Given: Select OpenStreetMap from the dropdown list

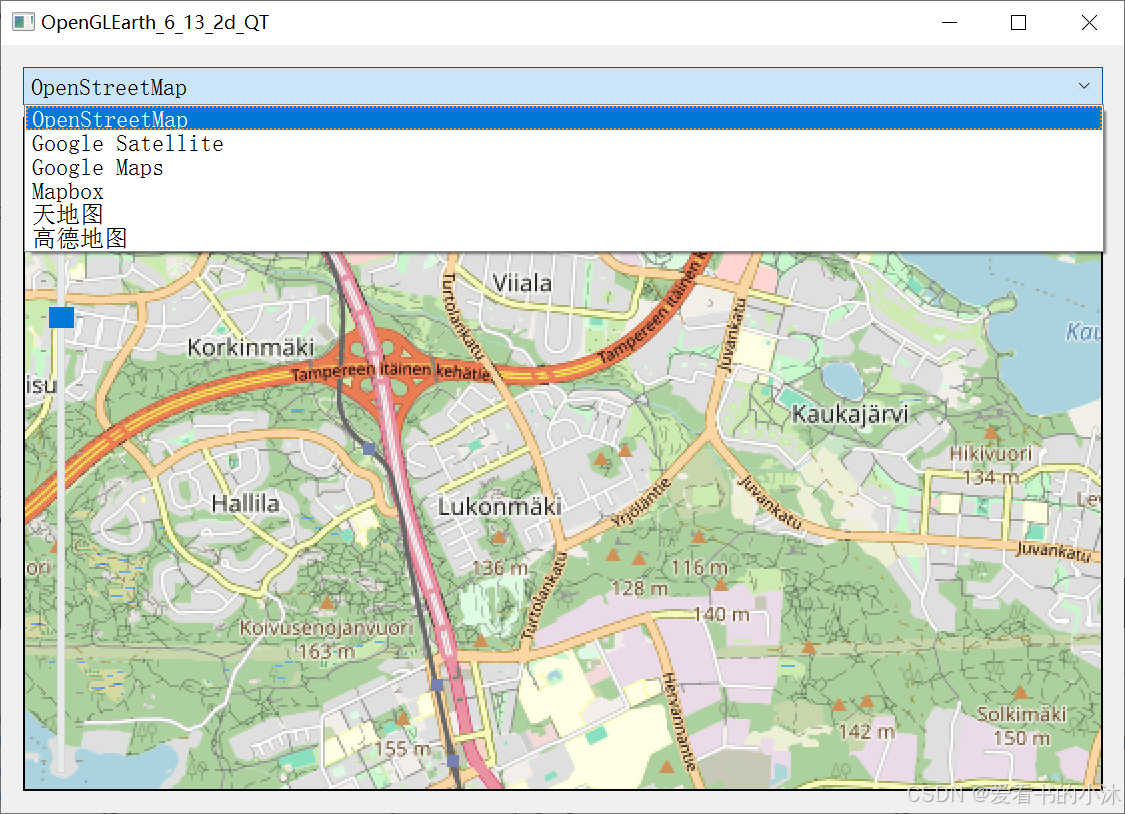Looking at the screenshot, I should [x=563, y=119].
